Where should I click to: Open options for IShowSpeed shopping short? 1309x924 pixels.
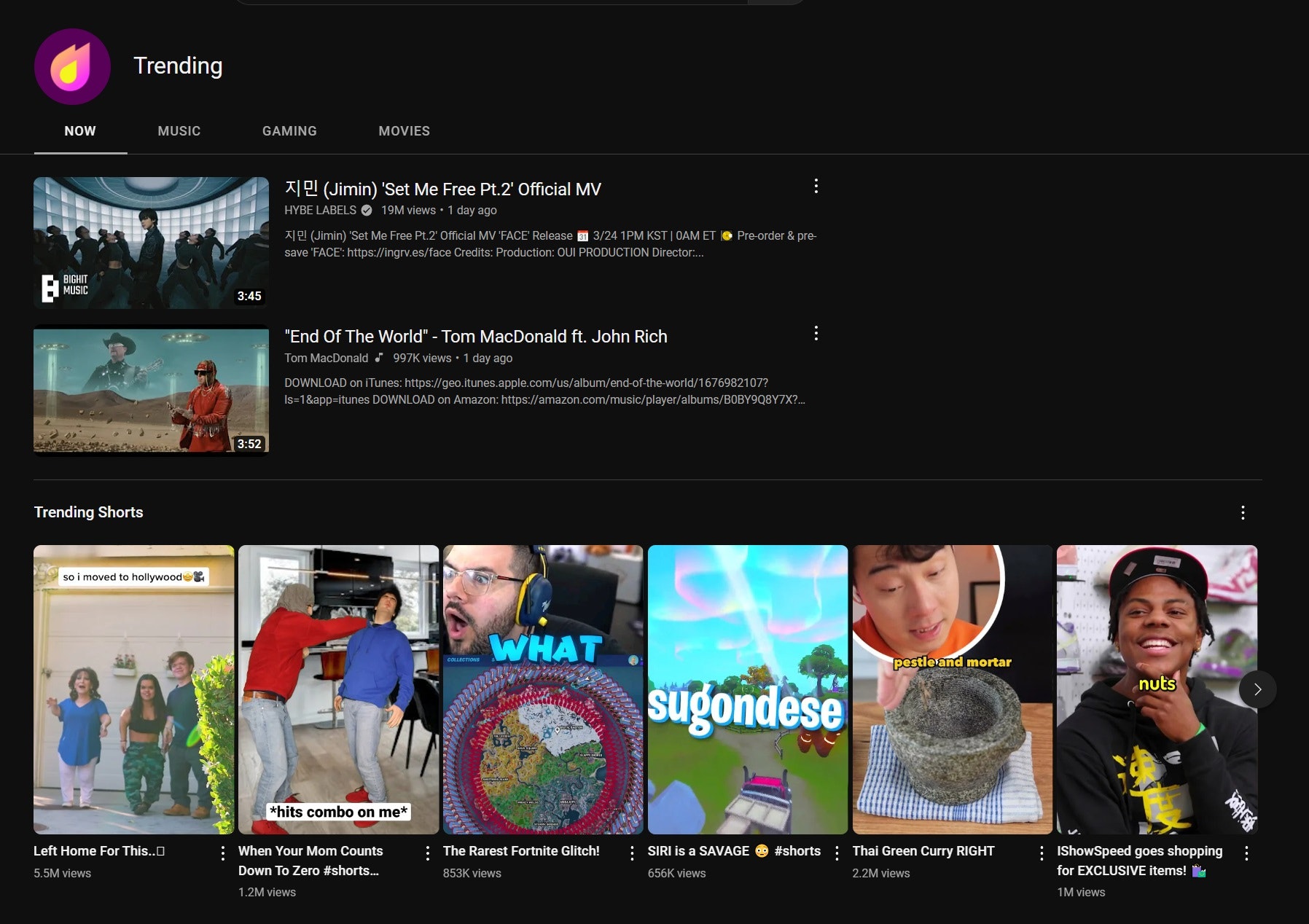tap(1246, 853)
